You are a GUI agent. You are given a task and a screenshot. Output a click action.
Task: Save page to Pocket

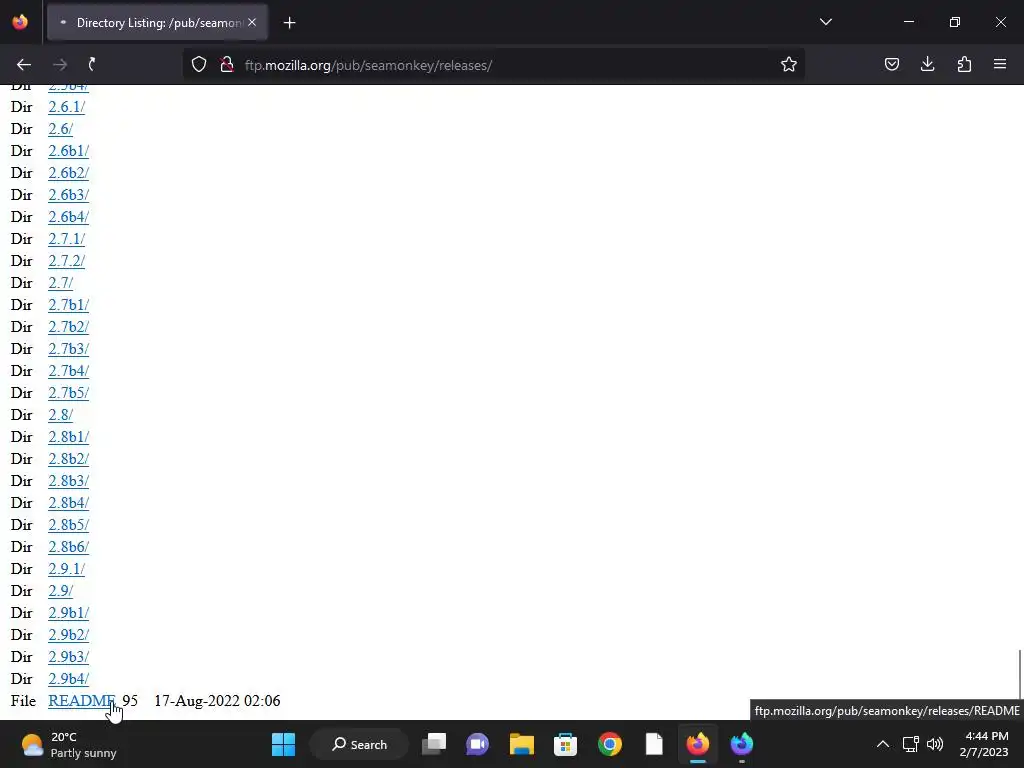(892, 64)
